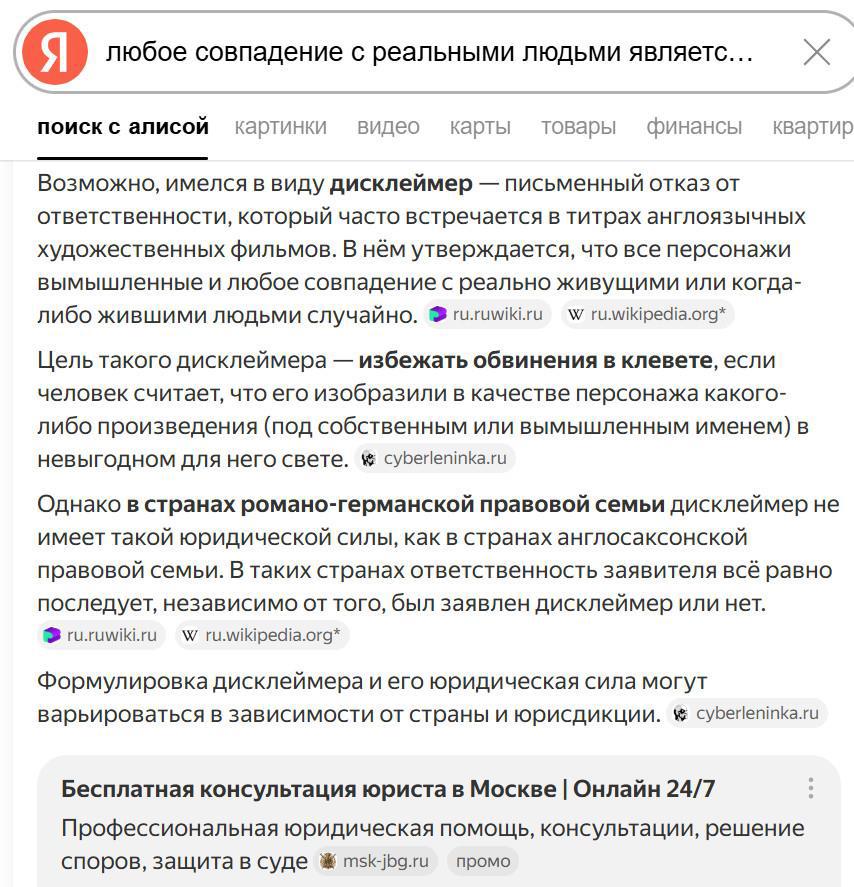Click the промо label badge
The width and height of the screenshot is (854, 887).
tap(483, 861)
